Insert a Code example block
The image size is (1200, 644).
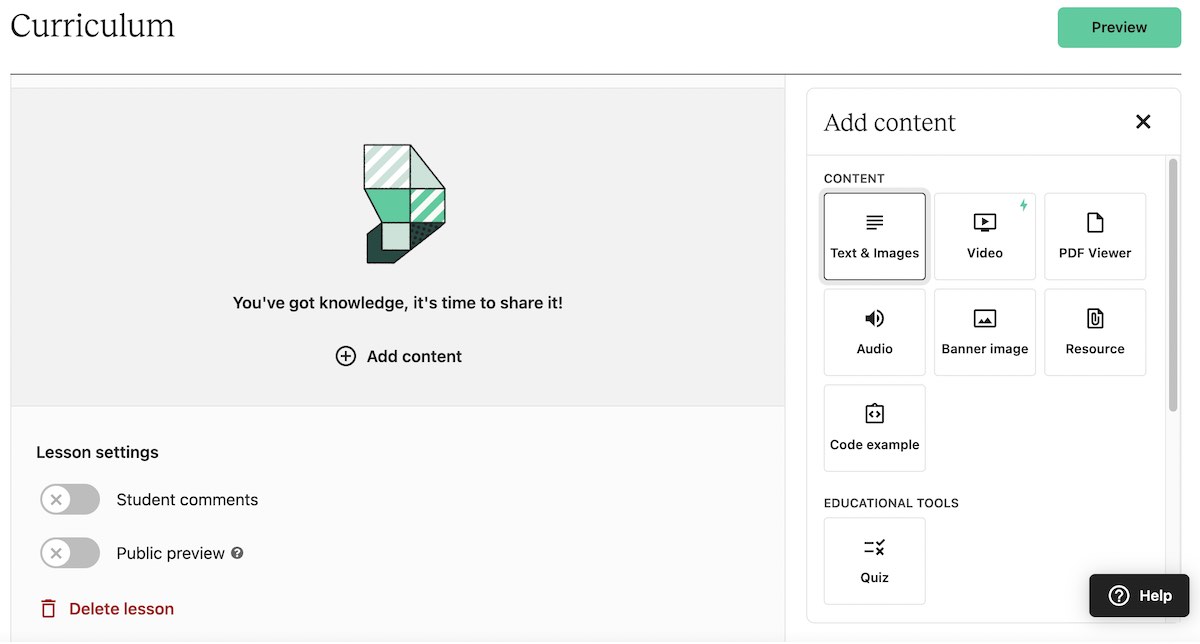[874, 427]
